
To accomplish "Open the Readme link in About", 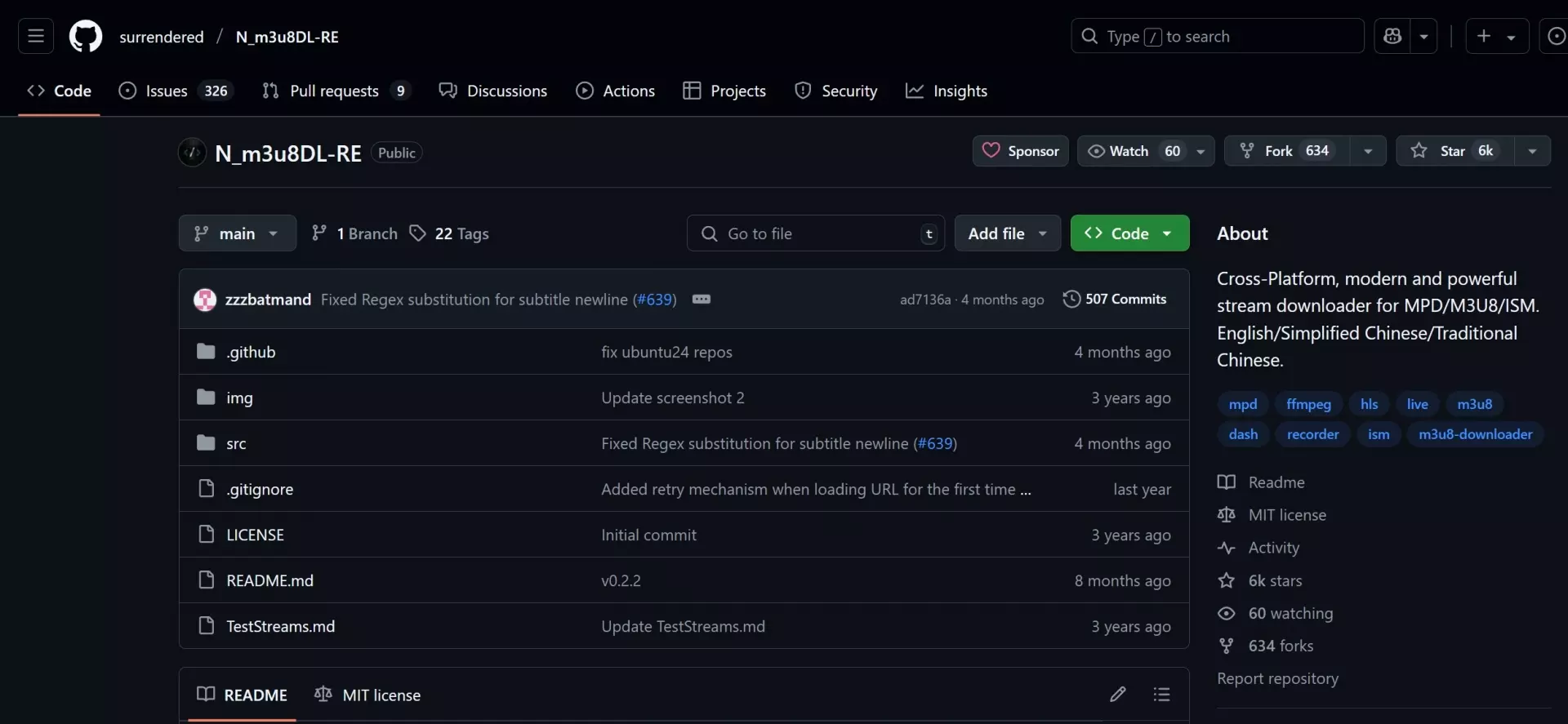I will coord(1261,482).
